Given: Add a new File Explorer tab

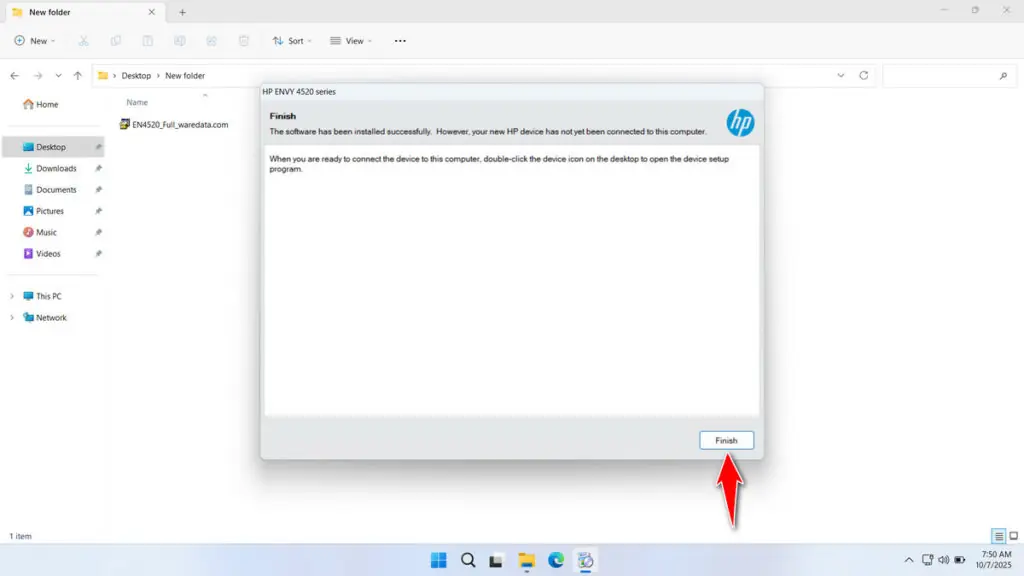Looking at the screenshot, I should tap(182, 12).
